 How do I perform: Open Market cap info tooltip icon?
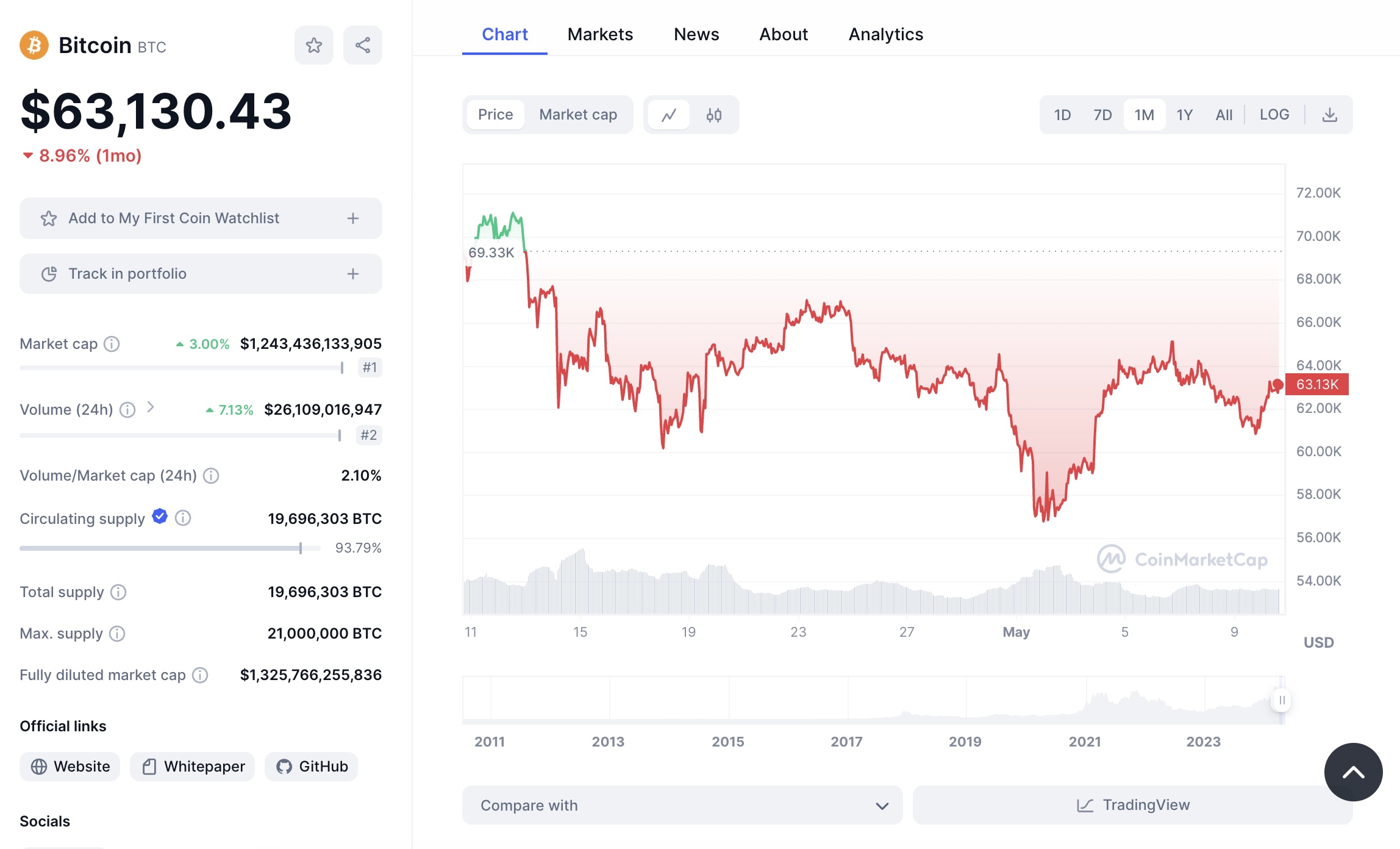pyautogui.click(x=112, y=344)
